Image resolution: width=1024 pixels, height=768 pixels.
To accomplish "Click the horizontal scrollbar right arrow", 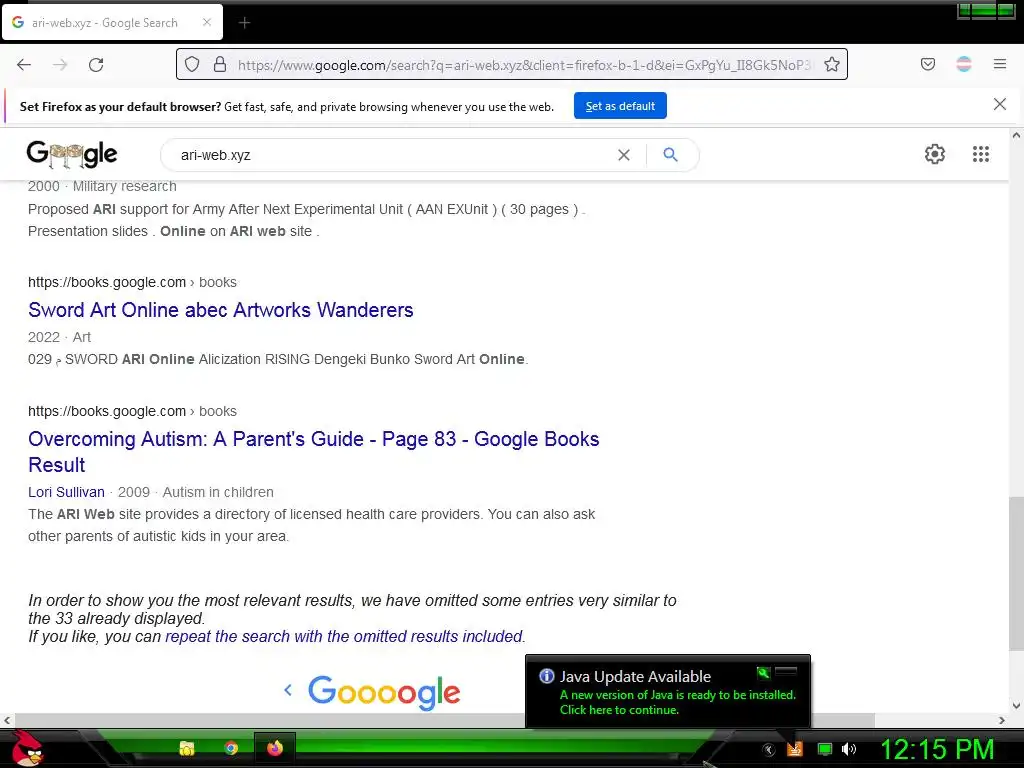I will 1002,720.
